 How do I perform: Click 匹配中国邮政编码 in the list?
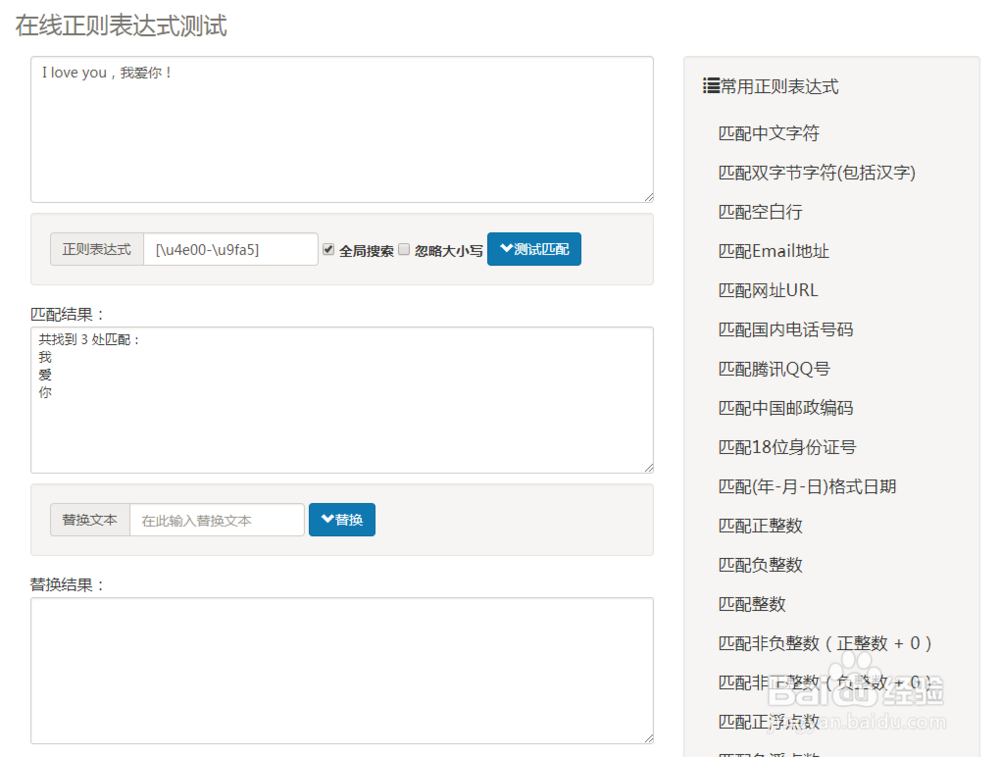point(786,408)
